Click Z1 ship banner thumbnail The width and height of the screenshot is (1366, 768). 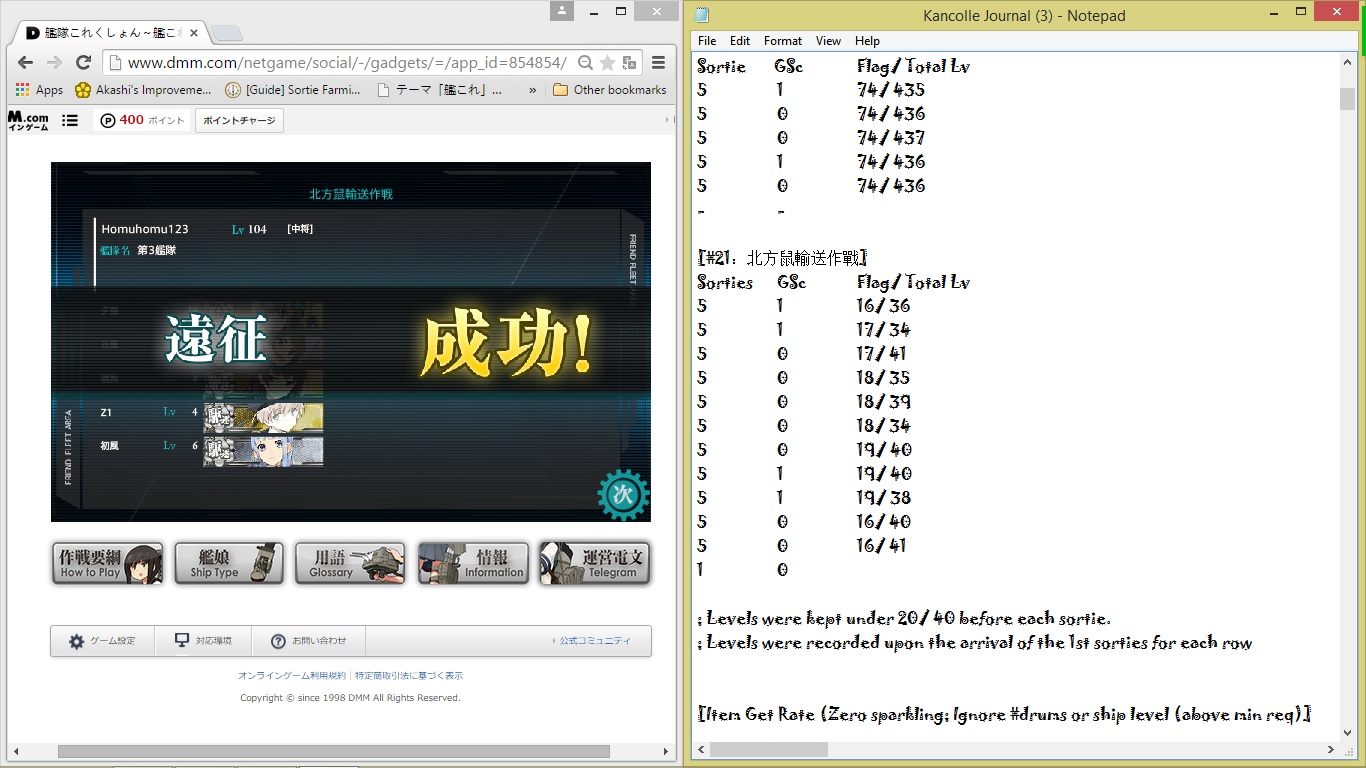click(x=263, y=417)
